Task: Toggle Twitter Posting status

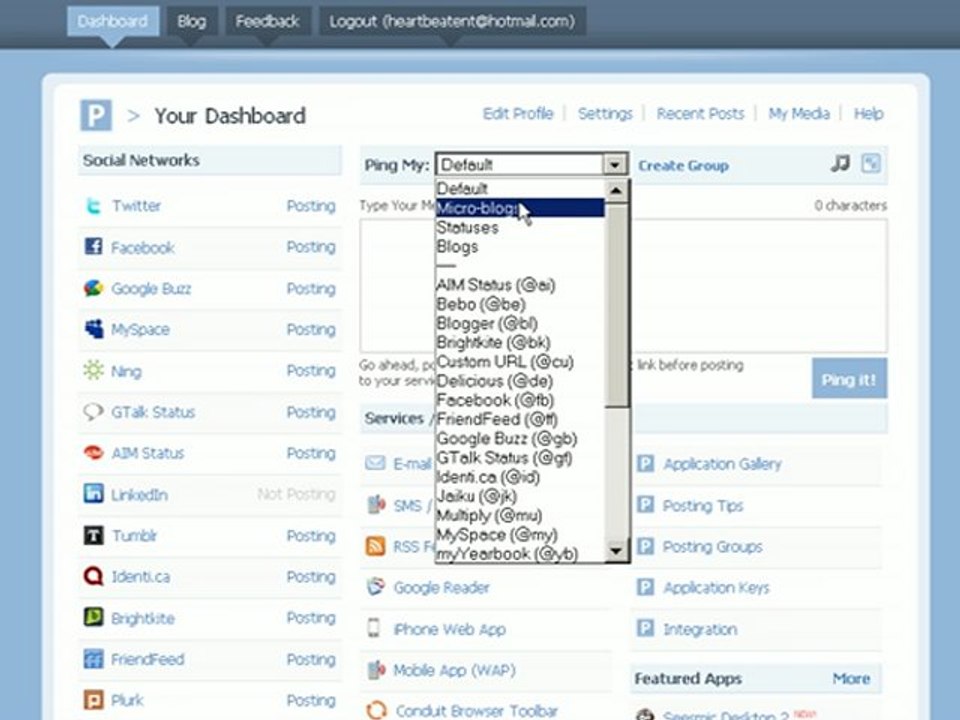Action: pyautogui.click(x=311, y=206)
